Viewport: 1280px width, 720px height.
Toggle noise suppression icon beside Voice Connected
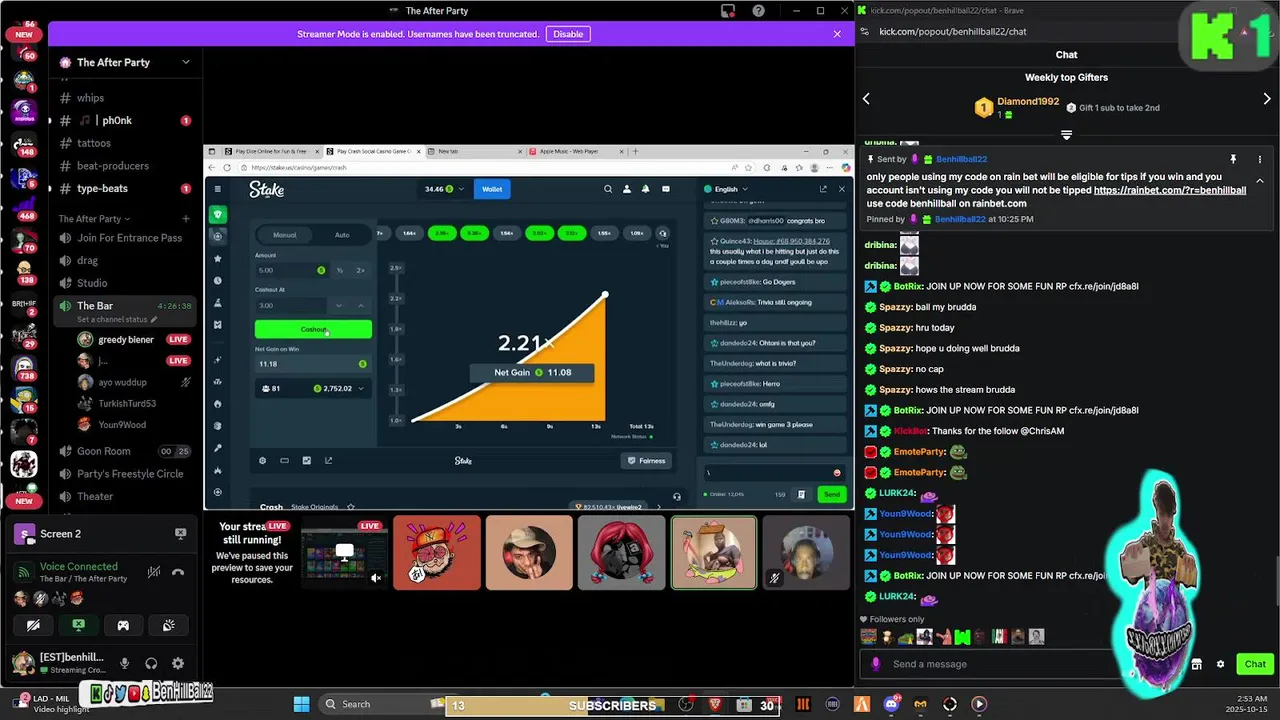pos(153,572)
